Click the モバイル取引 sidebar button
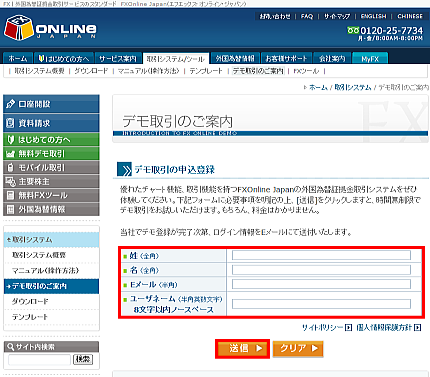 coord(51,167)
